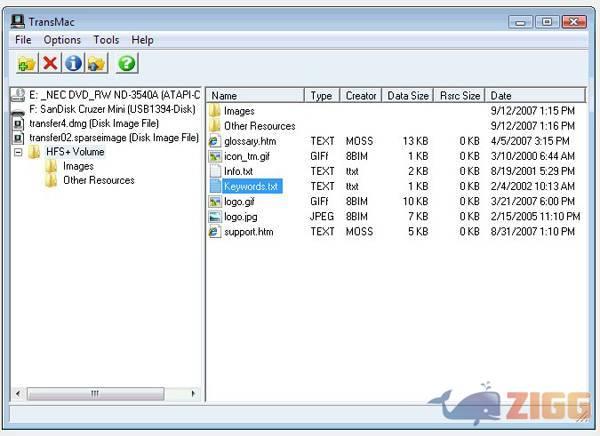This screenshot has height=436, width=600.
Task: Open the blue info properties icon
Action: coord(73,63)
